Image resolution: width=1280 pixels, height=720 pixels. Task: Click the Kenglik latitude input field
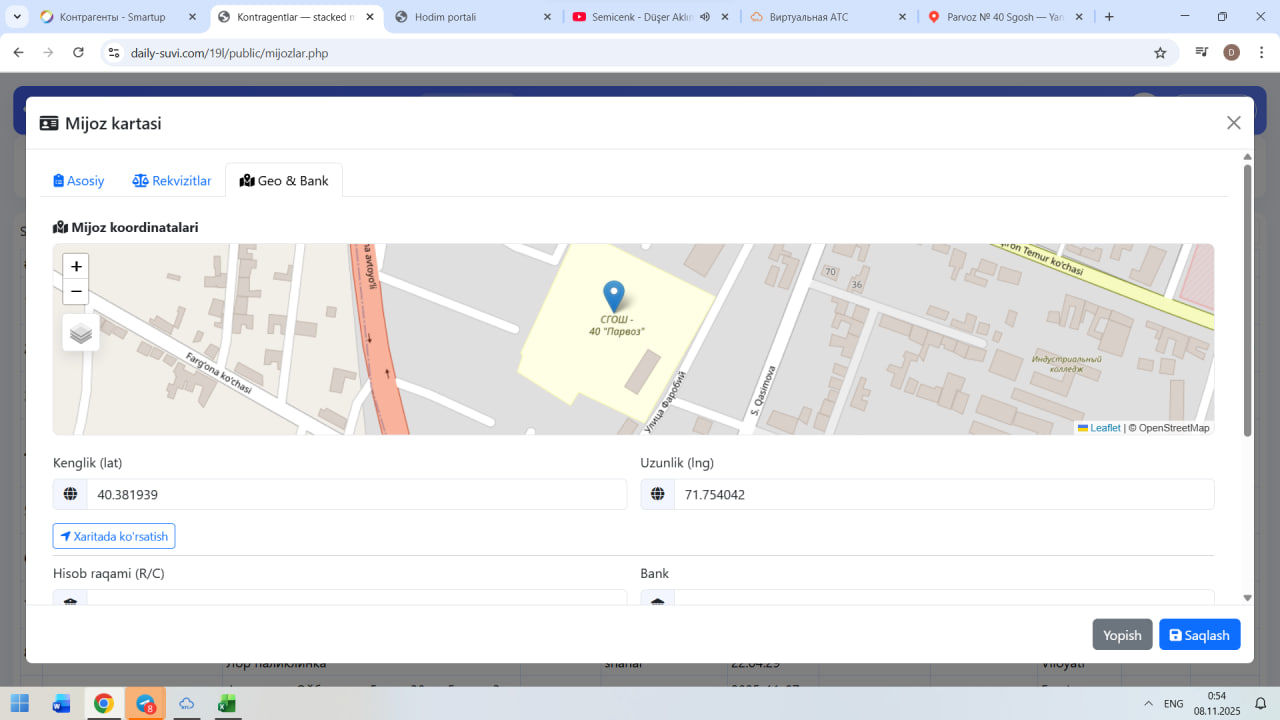[x=355, y=494]
